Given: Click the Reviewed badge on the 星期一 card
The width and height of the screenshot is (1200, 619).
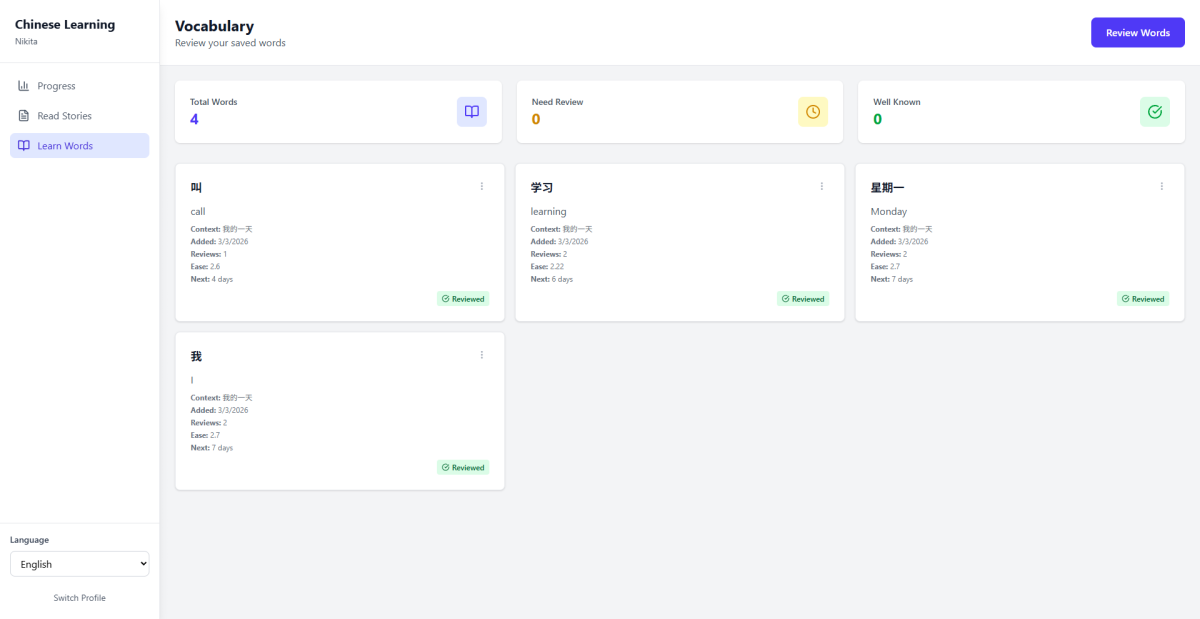Looking at the screenshot, I should pyautogui.click(x=1143, y=299).
